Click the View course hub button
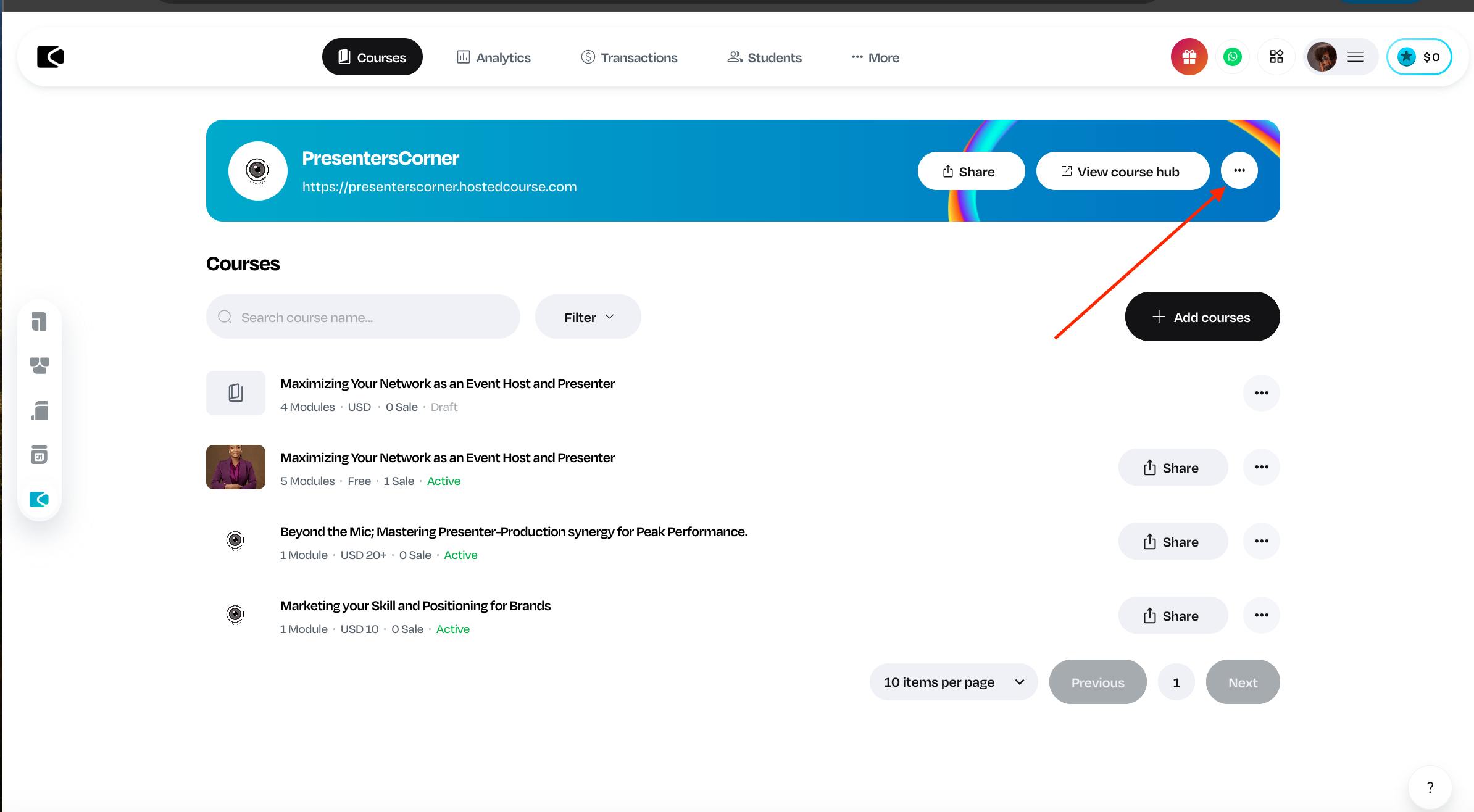 point(1122,172)
